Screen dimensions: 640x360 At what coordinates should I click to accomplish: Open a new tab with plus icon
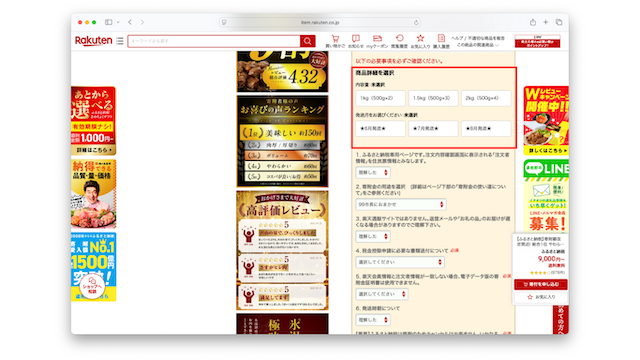pyautogui.click(x=545, y=22)
